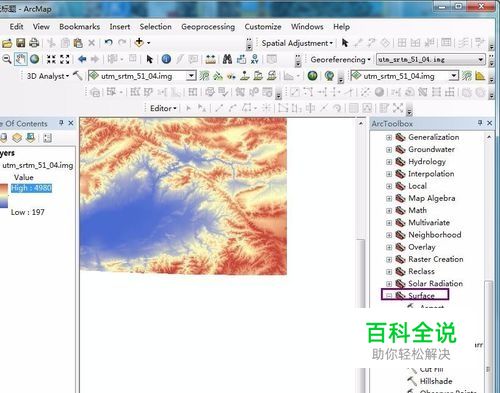The image size is (500, 393).
Task: Collapse the Surface toolset
Action: pos(389,296)
